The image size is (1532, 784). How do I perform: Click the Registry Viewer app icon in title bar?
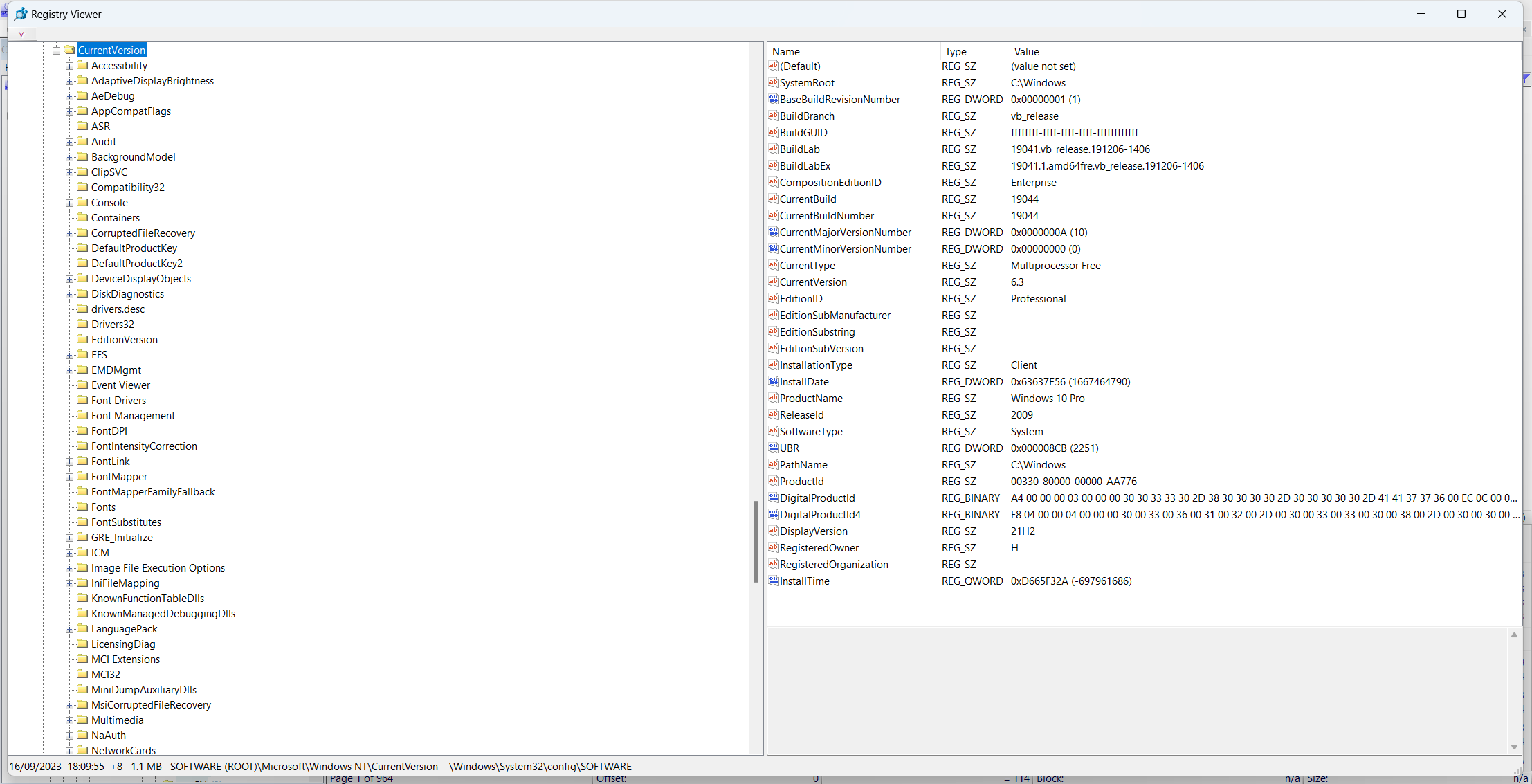(21, 14)
